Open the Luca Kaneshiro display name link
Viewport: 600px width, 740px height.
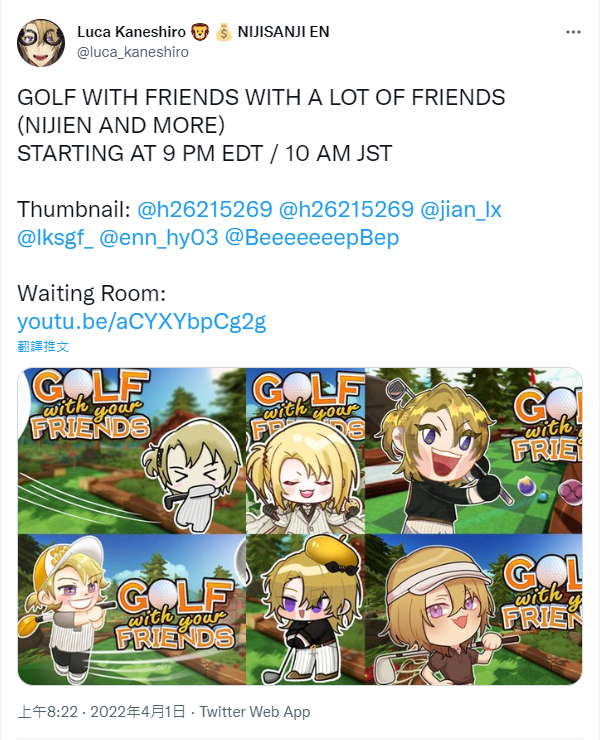point(131,32)
